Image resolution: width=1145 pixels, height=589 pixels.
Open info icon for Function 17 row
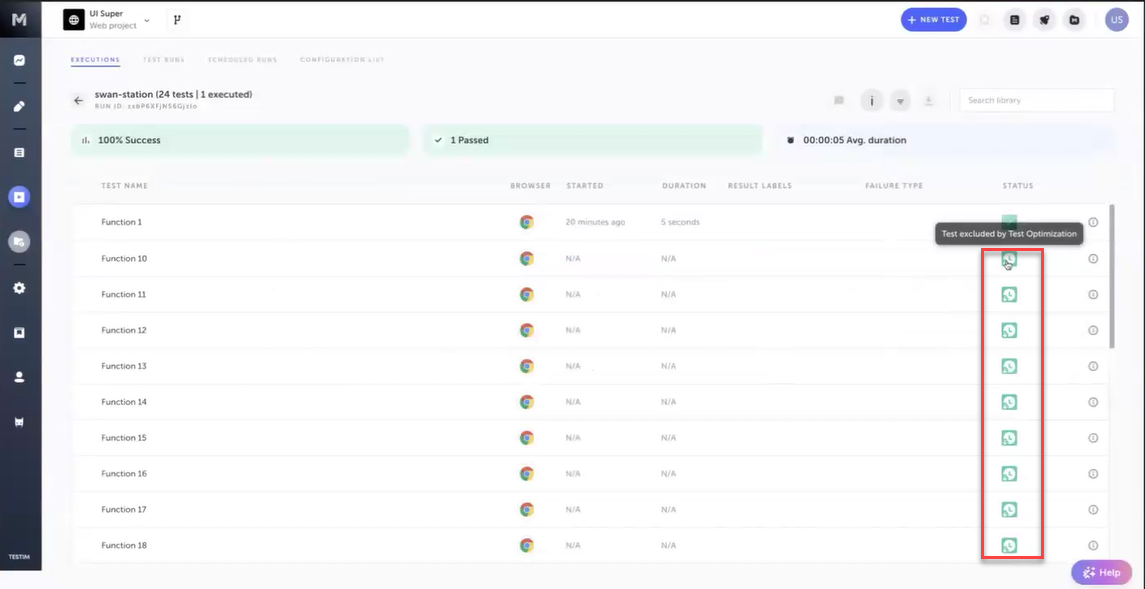click(1093, 509)
